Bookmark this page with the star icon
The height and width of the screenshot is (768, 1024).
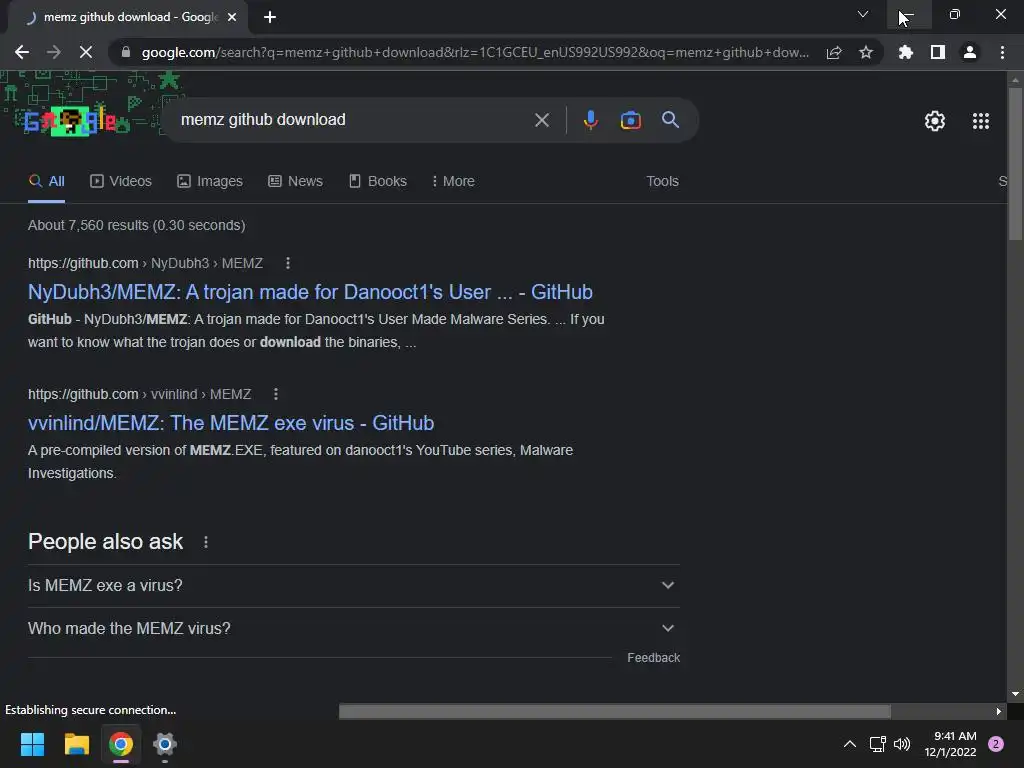pos(866,52)
